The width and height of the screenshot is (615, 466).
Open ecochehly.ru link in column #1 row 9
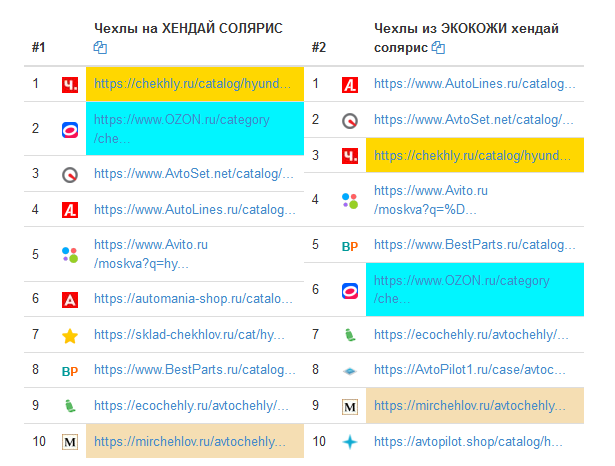click(191, 406)
